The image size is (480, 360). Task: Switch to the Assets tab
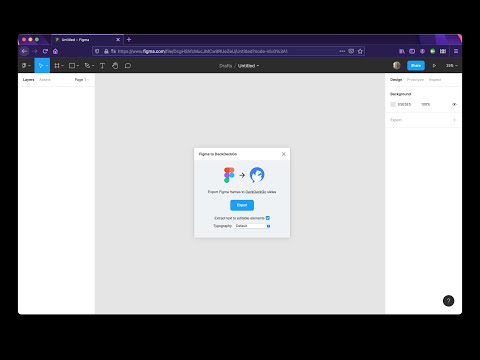pos(45,80)
